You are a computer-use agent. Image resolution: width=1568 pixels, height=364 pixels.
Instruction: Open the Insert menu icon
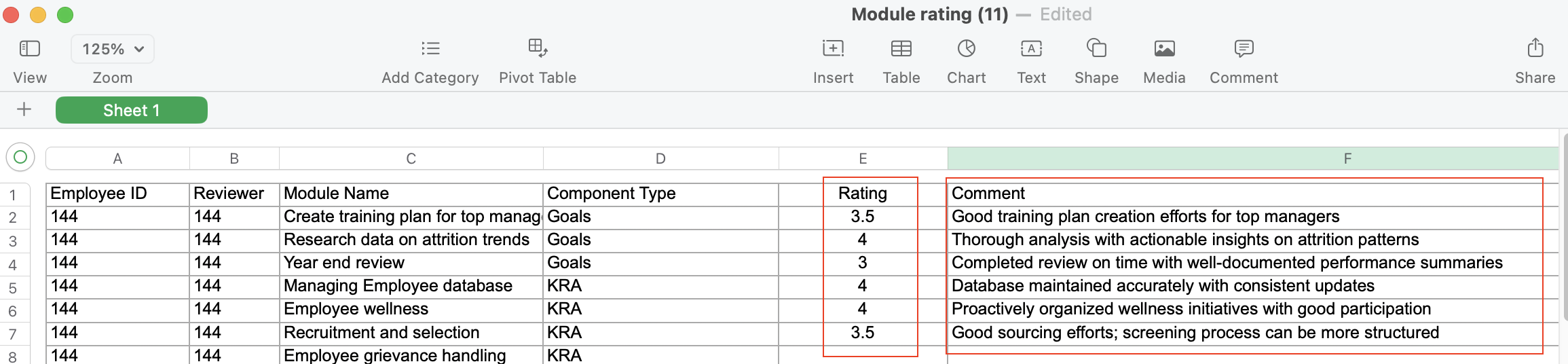(x=833, y=49)
